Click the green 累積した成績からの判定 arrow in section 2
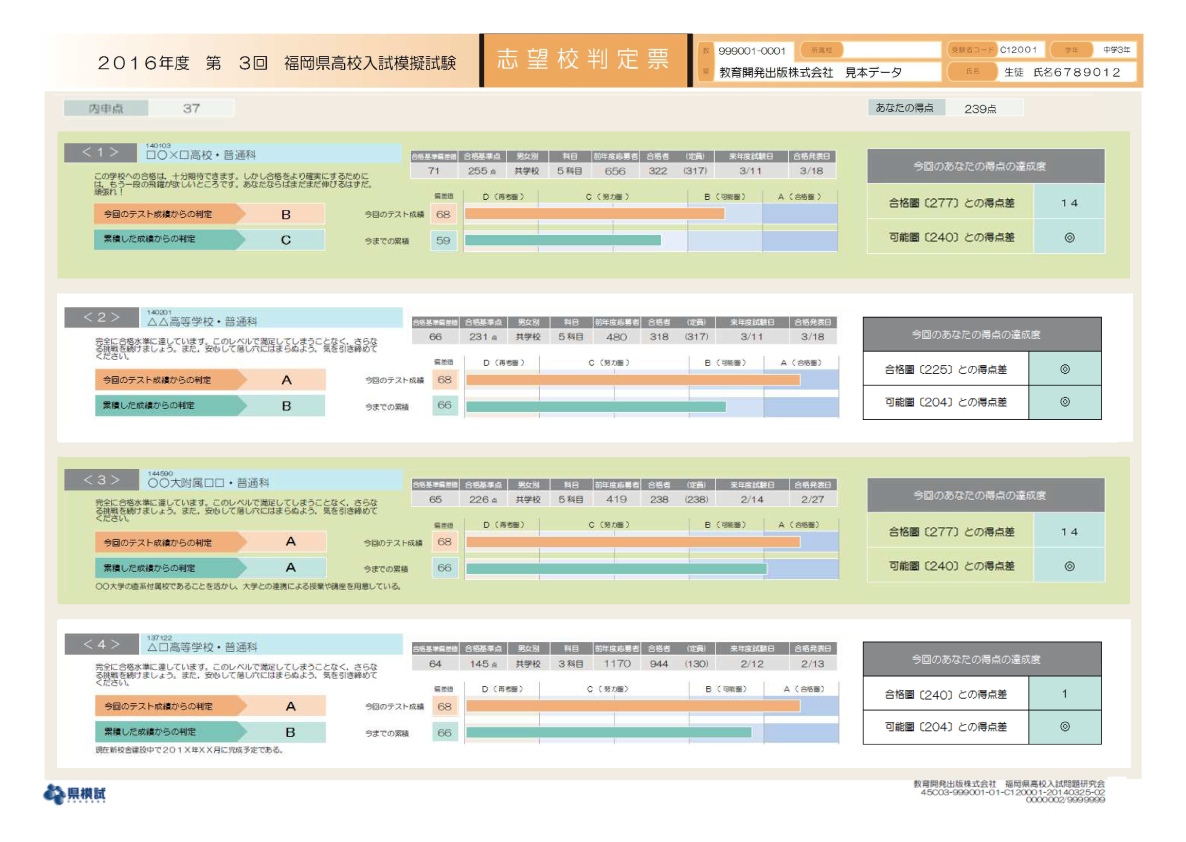The height and width of the screenshot is (842, 1186). point(168,406)
